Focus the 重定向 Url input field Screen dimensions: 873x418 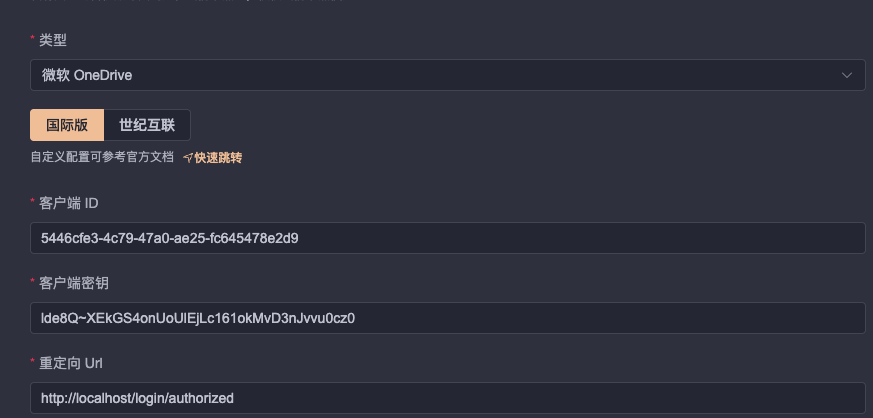coord(447,398)
